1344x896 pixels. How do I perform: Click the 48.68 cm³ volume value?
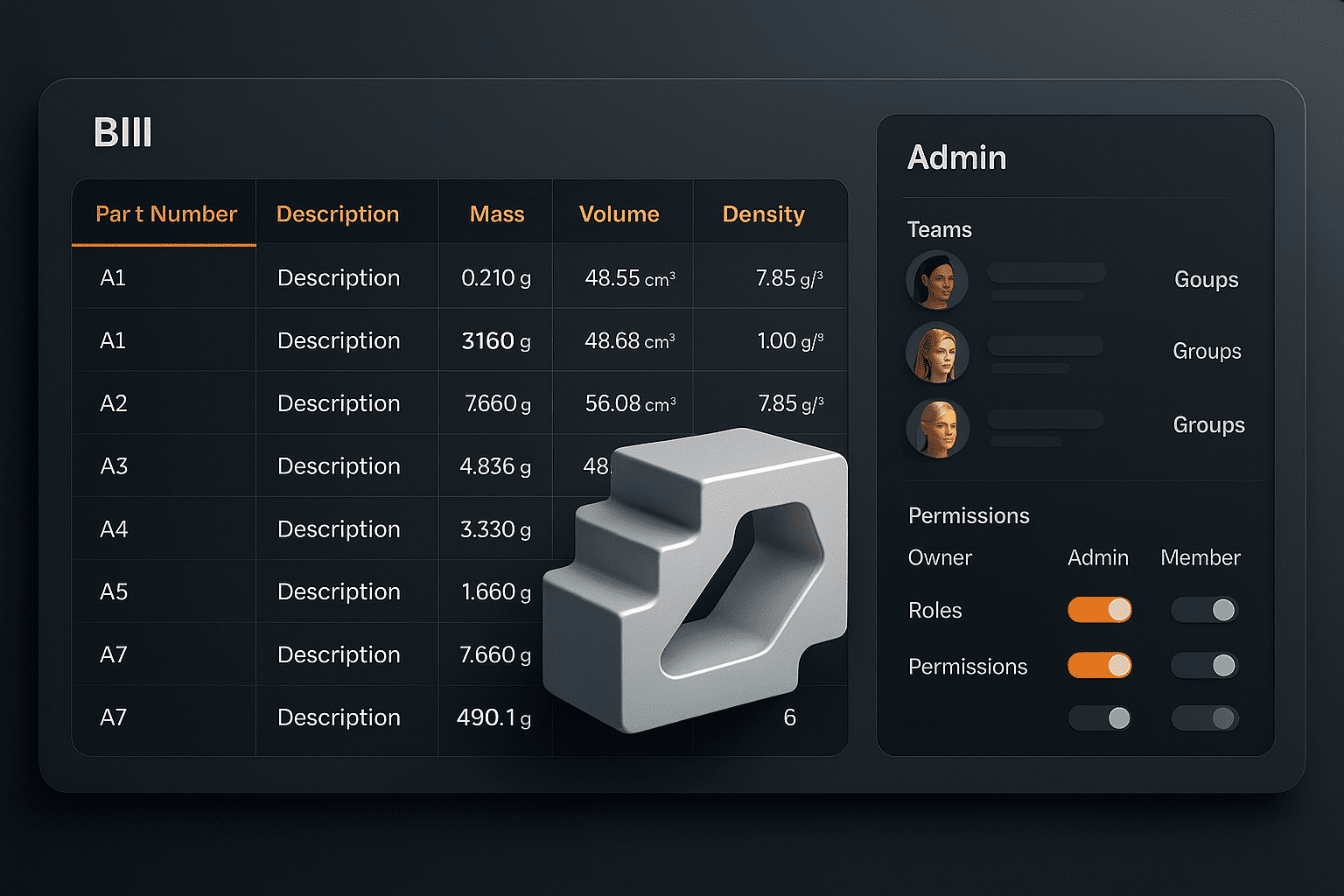(x=630, y=340)
